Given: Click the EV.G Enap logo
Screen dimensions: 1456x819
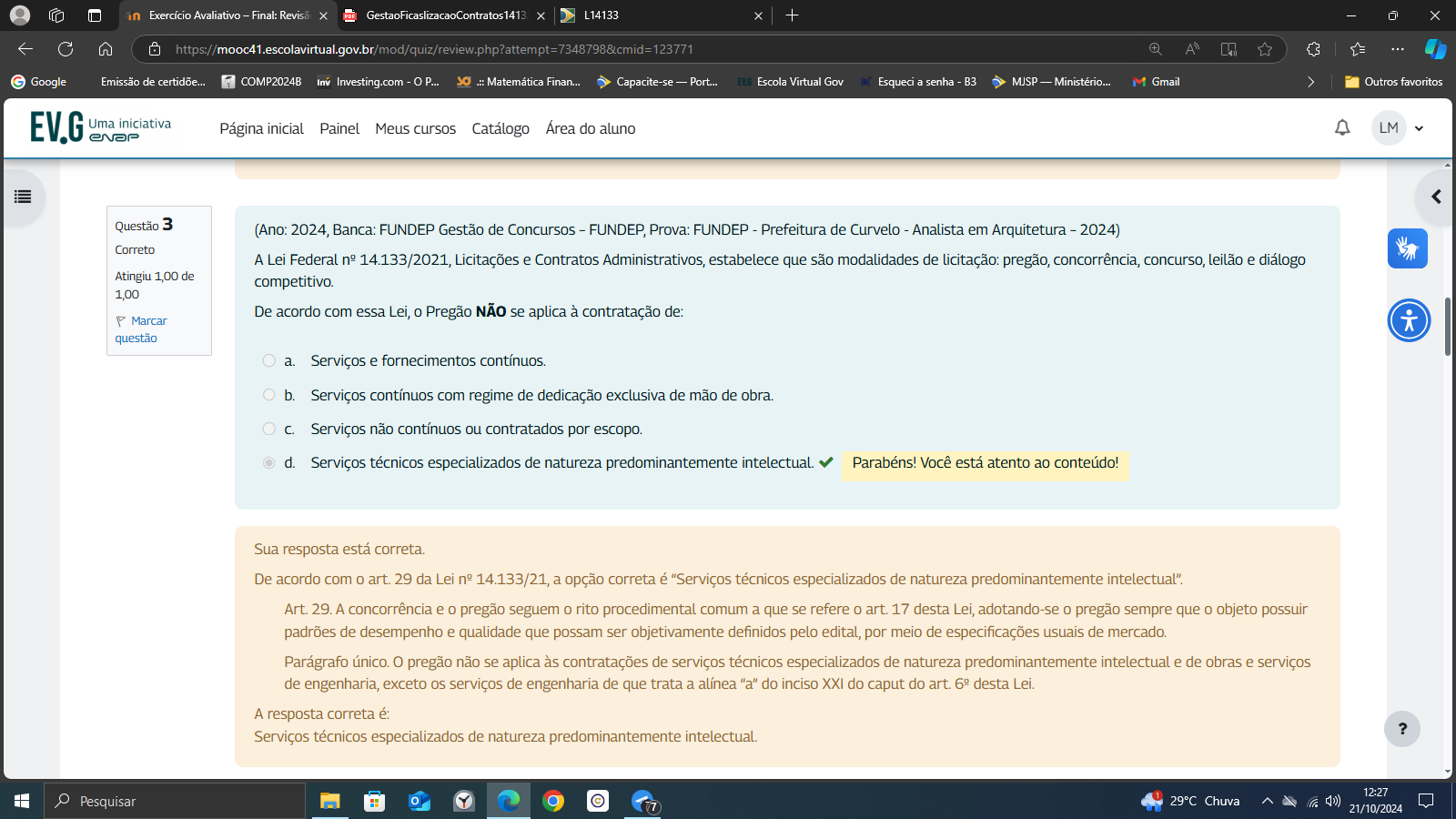Looking at the screenshot, I should point(100,128).
